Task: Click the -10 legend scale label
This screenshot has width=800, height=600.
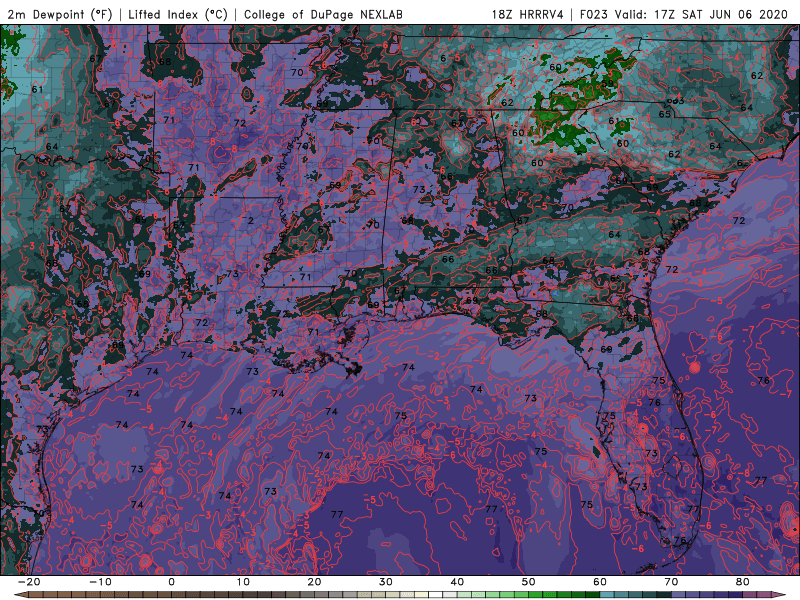Action: point(101,582)
